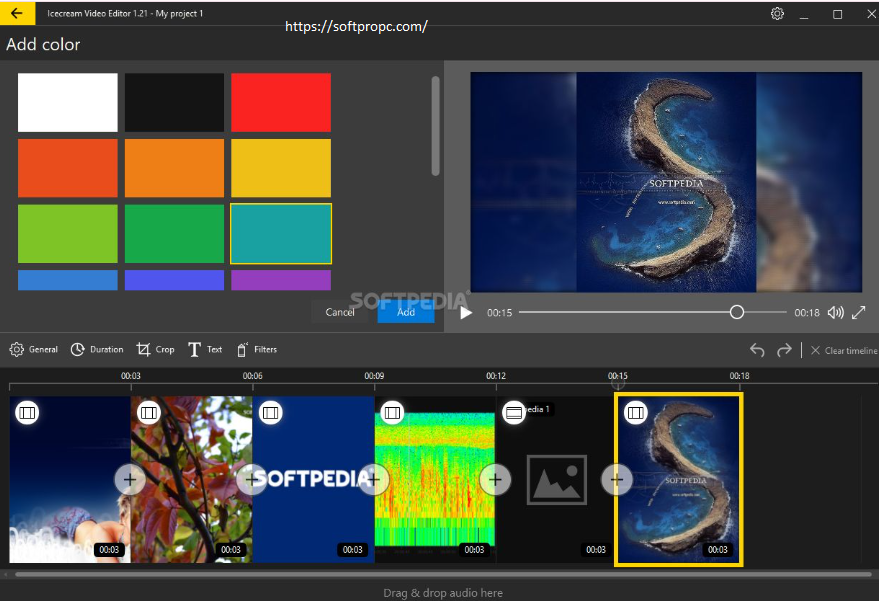Click film icon on the spectrogram clip
Screen dimensions: 879x601
(x=392, y=413)
